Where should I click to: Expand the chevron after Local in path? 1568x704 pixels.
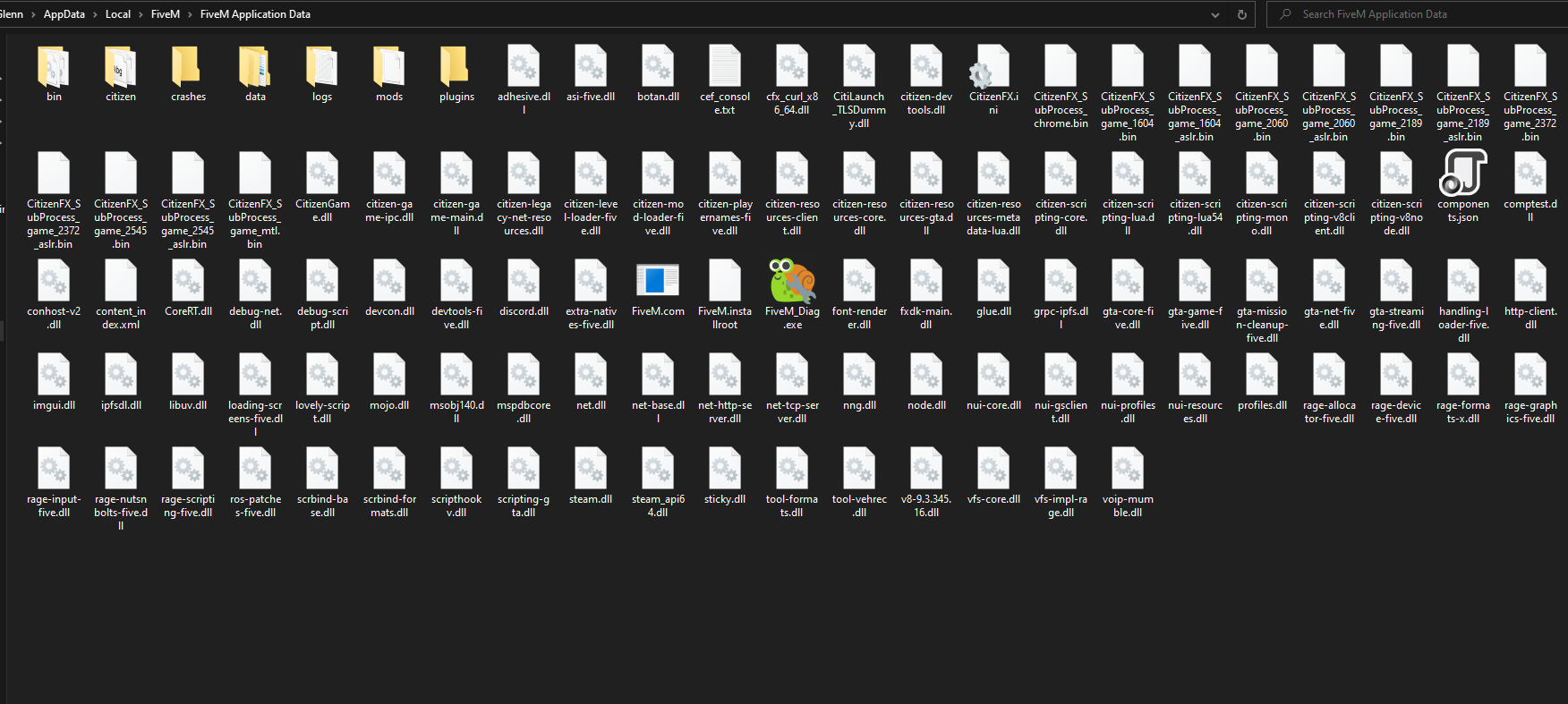point(141,14)
